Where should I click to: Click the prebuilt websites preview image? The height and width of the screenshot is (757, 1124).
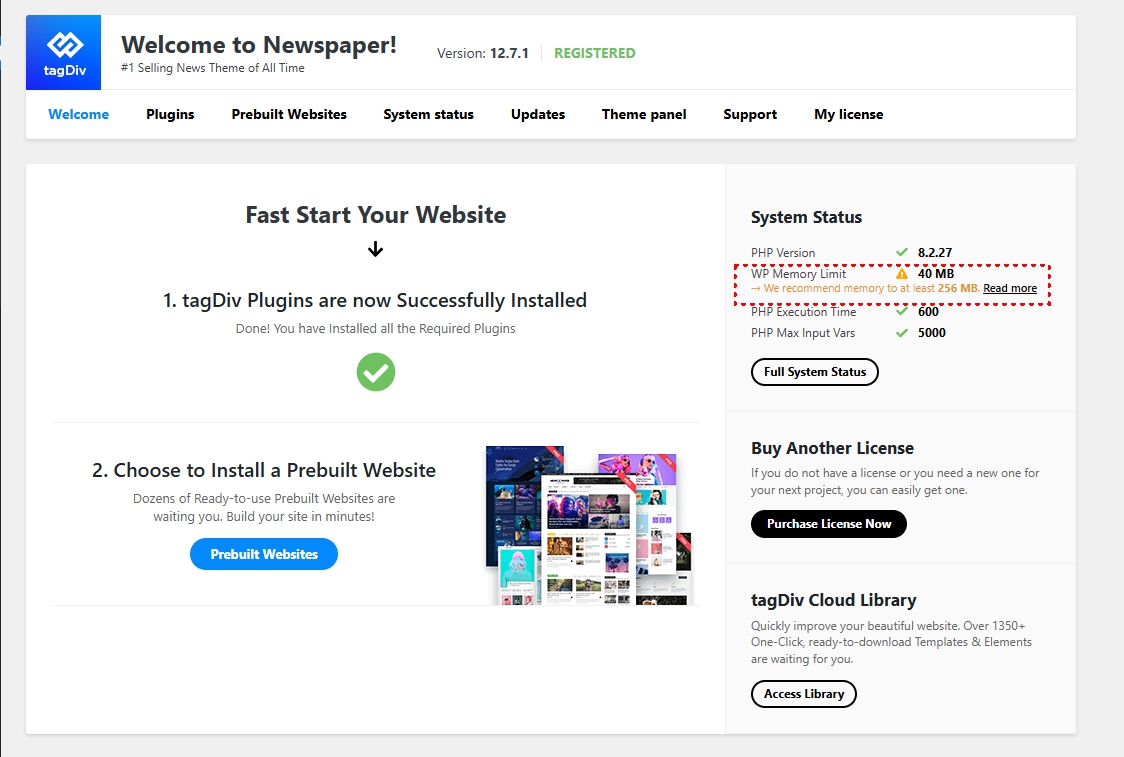(x=589, y=525)
